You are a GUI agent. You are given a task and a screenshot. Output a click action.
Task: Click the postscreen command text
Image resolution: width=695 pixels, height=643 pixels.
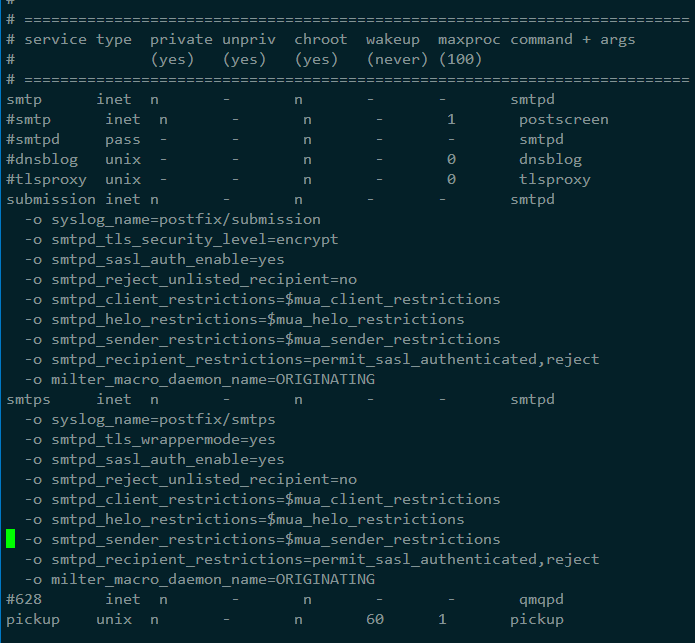pyautogui.click(x=563, y=119)
